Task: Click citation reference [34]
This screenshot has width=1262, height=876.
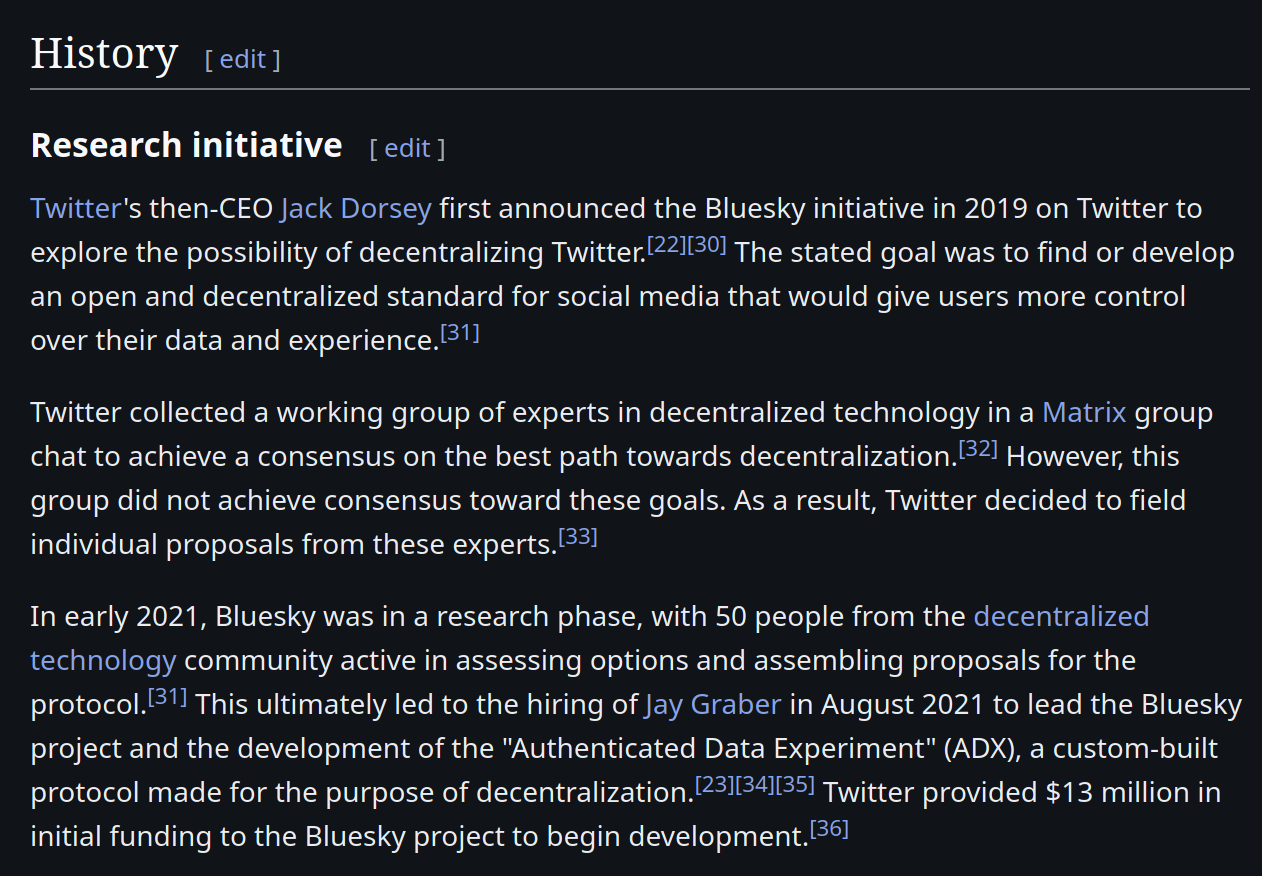Action: coord(755,785)
